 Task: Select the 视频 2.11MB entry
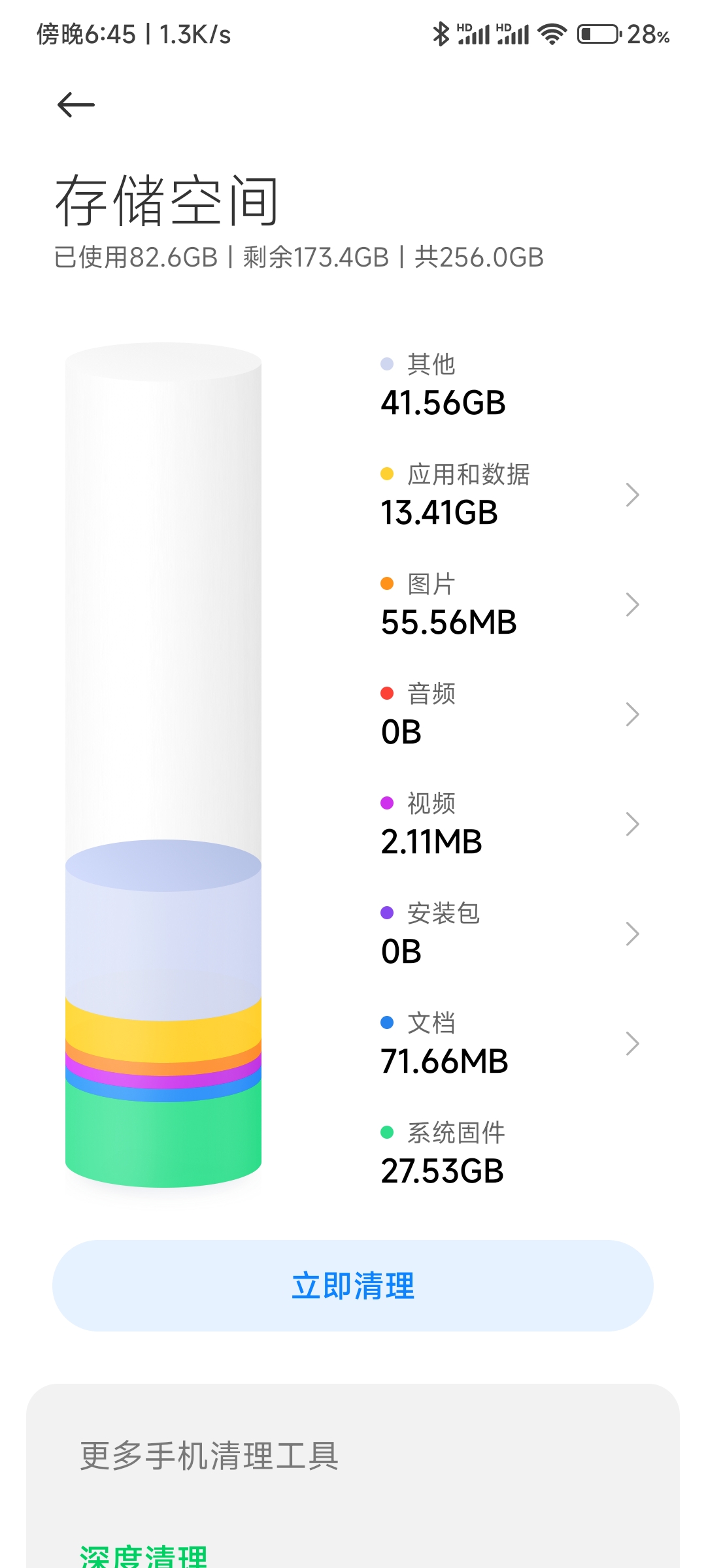(x=510, y=824)
